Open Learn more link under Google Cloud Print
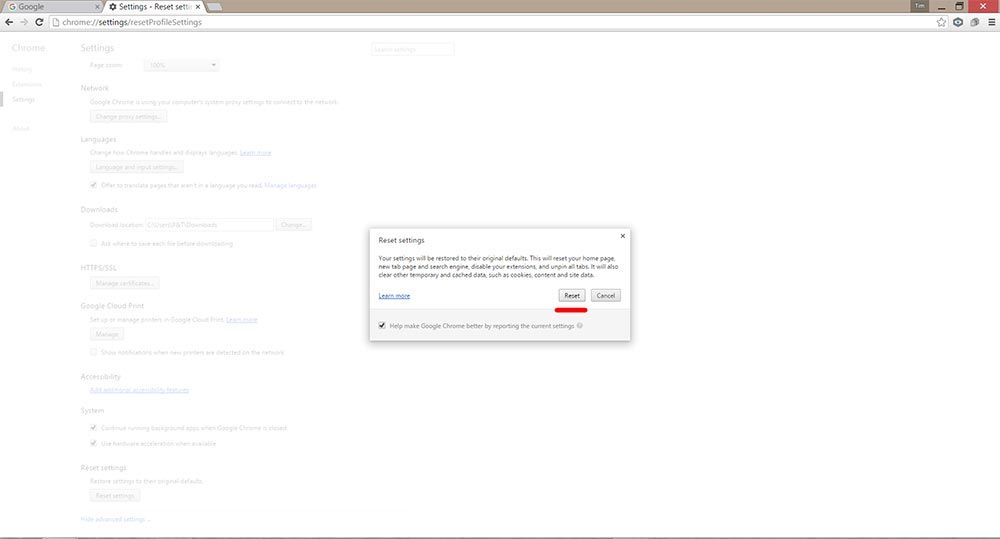This screenshot has height=539, width=1000. point(242,320)
